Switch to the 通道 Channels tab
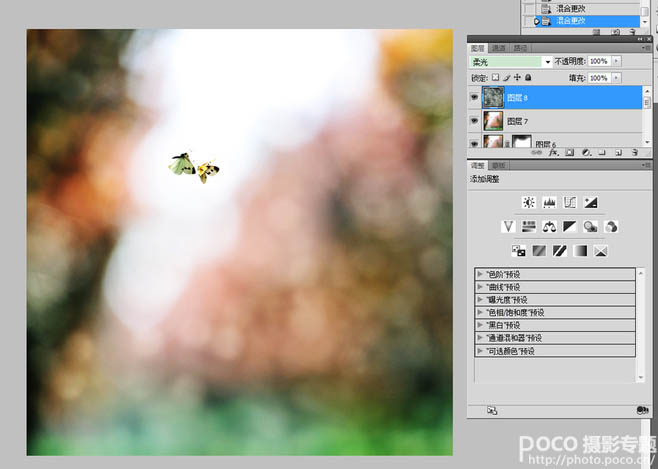Image resolution: width=658 pixels, height=469 pixels. click(x=498, y=48)
